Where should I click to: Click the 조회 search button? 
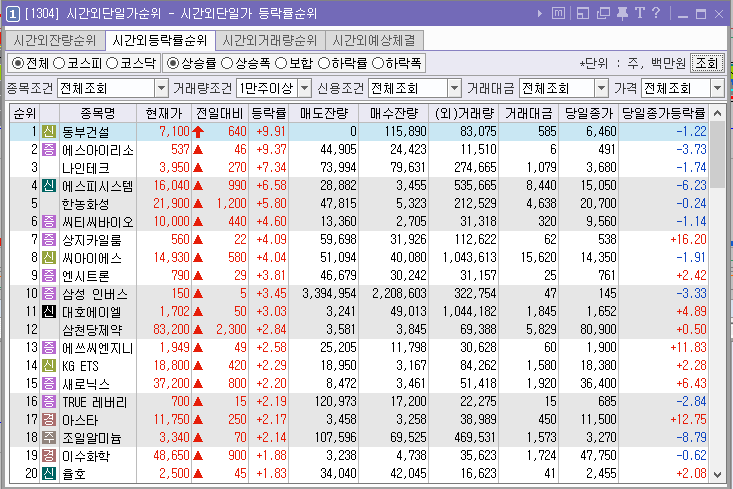[x=707, y=63]
